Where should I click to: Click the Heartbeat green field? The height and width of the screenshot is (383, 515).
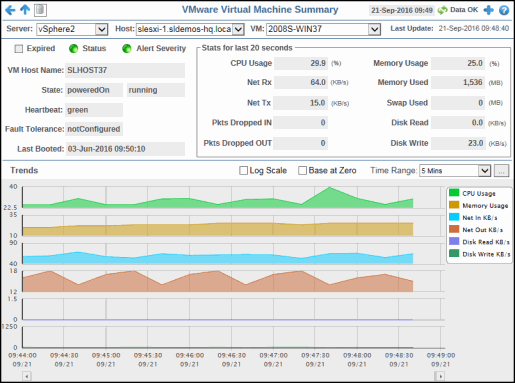coord(94,110)
